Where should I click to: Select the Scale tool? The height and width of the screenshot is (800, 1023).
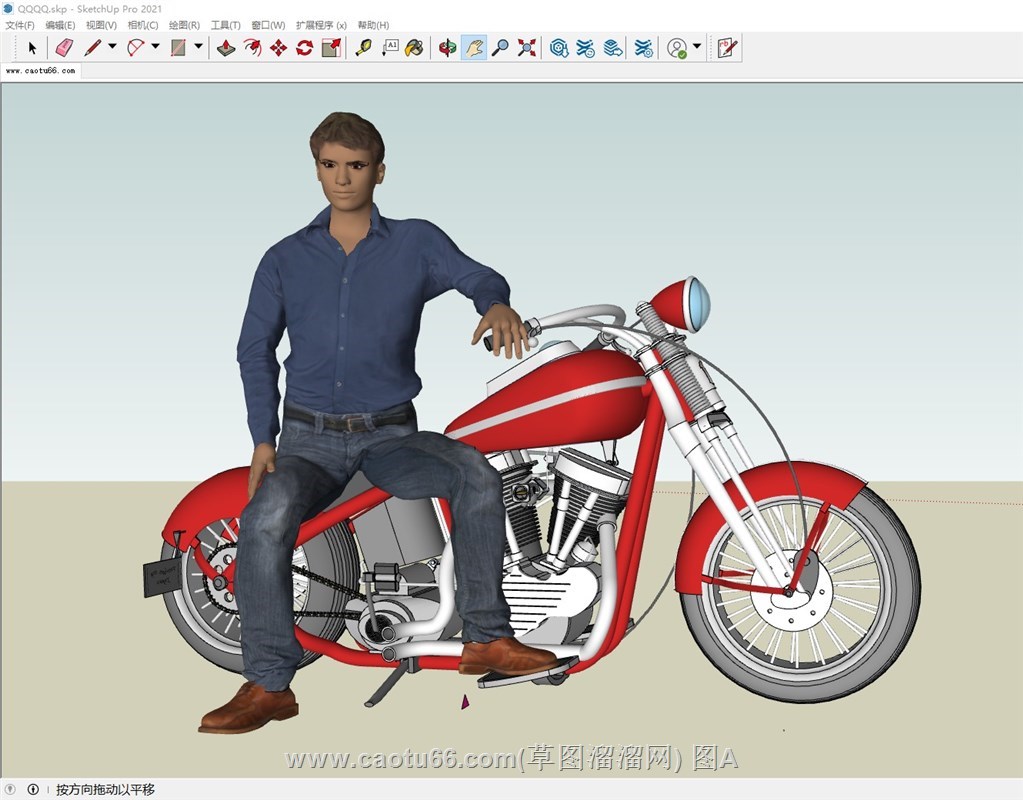point(331,48)
